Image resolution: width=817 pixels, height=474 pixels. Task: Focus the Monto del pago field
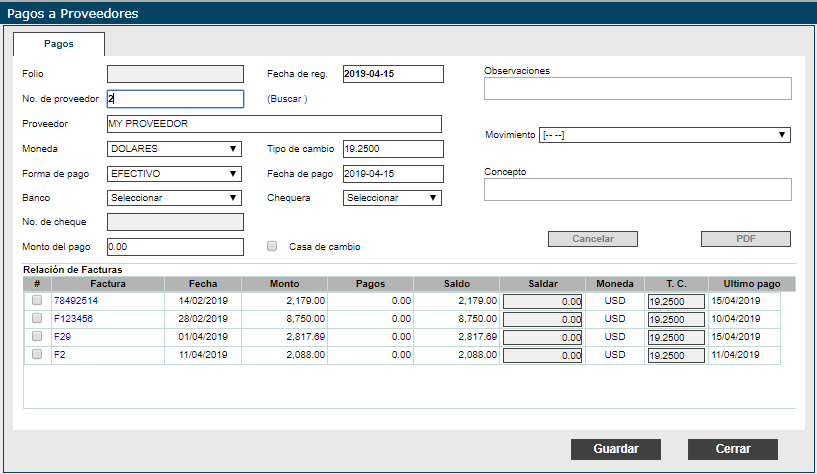point(174,247)
